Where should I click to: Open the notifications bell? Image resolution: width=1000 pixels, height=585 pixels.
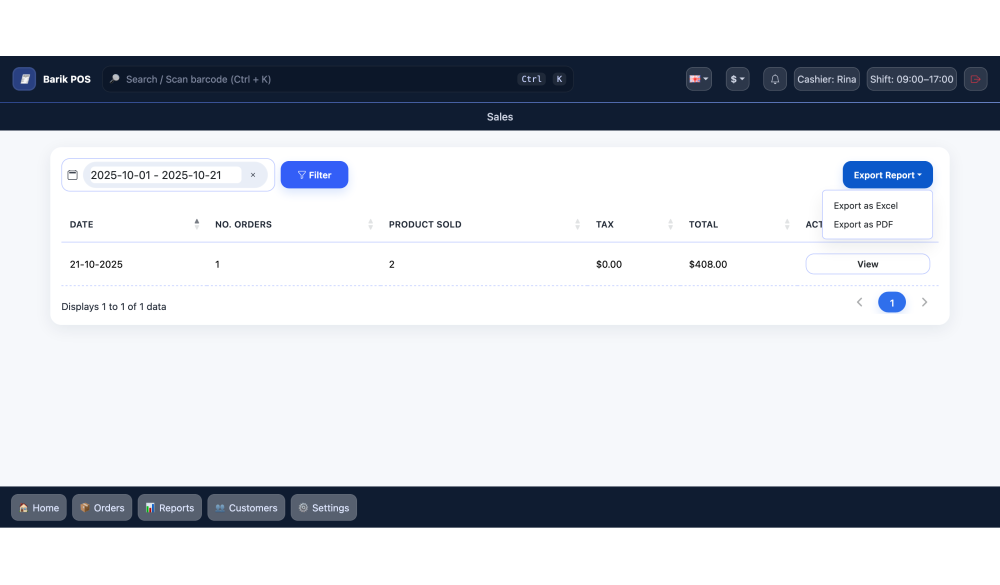[775, 79]
